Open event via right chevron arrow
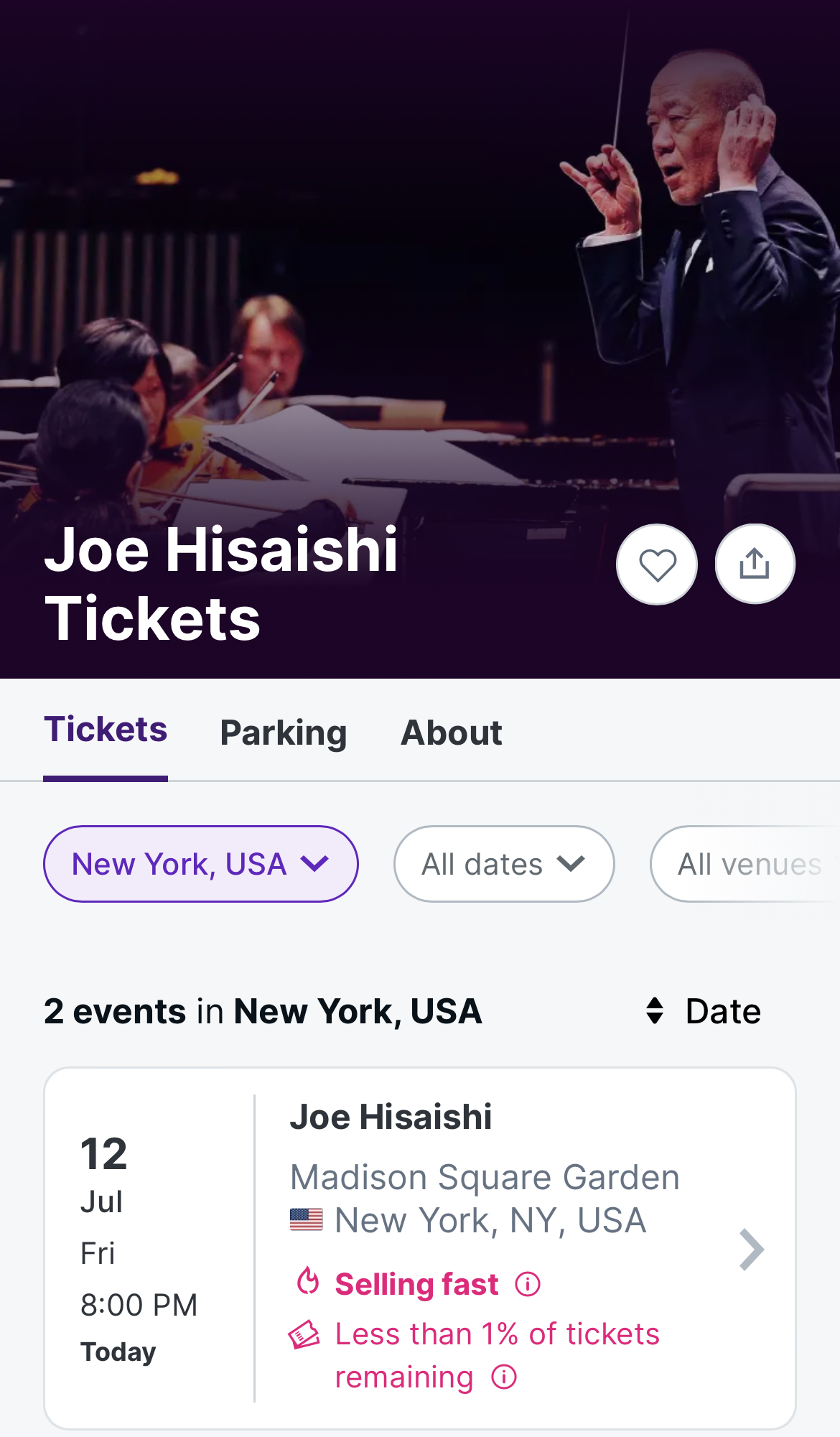 (751, 1250)
